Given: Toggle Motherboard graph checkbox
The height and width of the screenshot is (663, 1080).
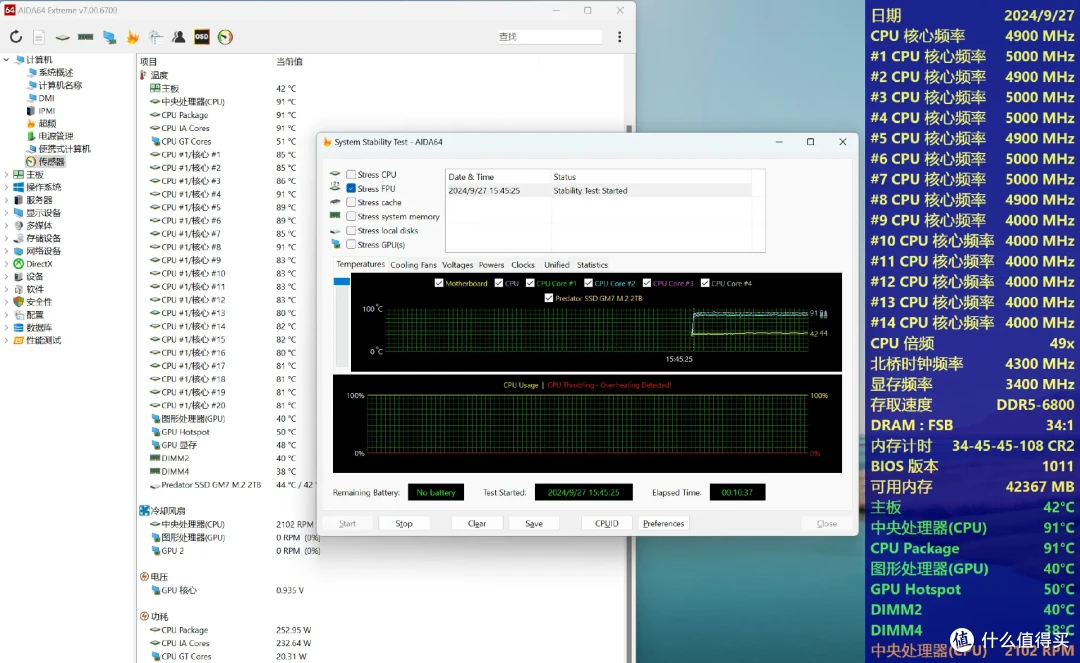Looking at the screenshot, I should pyautogui.click(x=439, y=283).
